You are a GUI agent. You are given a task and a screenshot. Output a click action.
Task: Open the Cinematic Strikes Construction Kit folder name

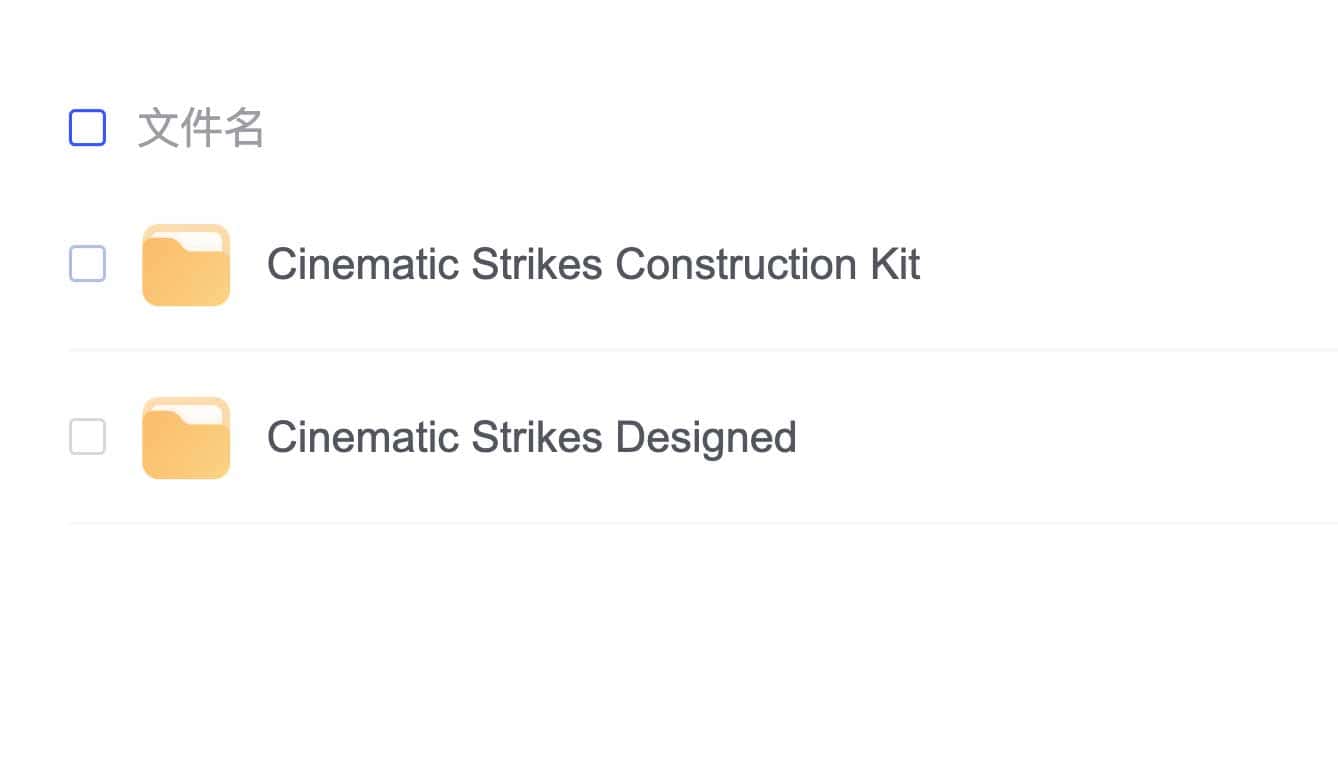tap(593, 265)
